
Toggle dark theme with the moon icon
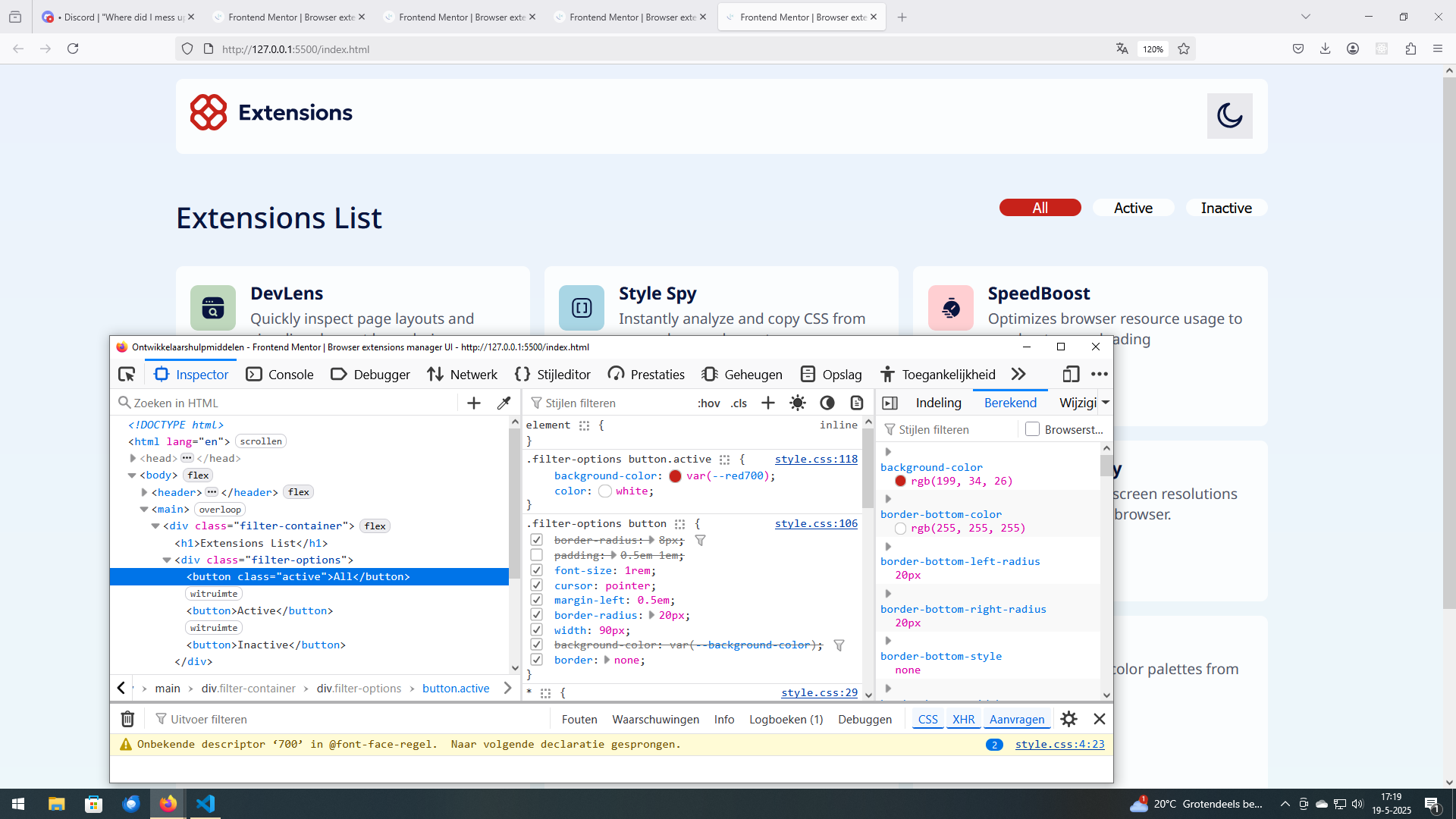pos(1229,116)
